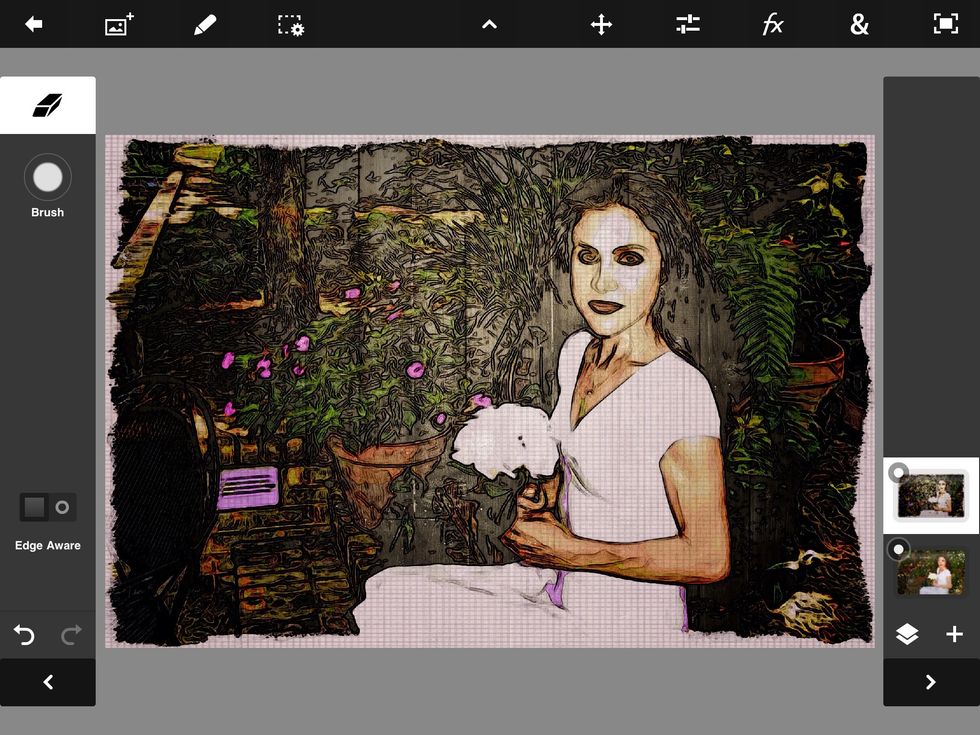Viewport: 980px width, 735px height.
Task: Open the fx effects panel
Action: 773,24
